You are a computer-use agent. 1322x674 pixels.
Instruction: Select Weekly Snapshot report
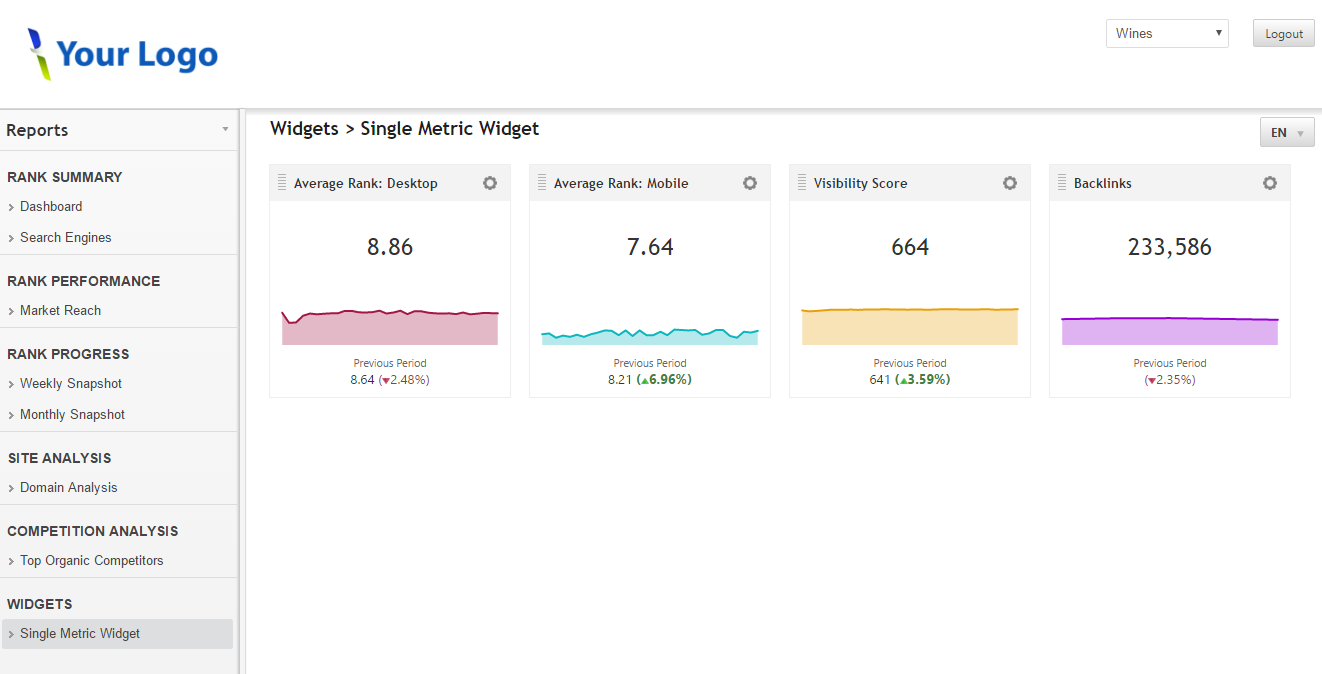(x=71, y=383)
